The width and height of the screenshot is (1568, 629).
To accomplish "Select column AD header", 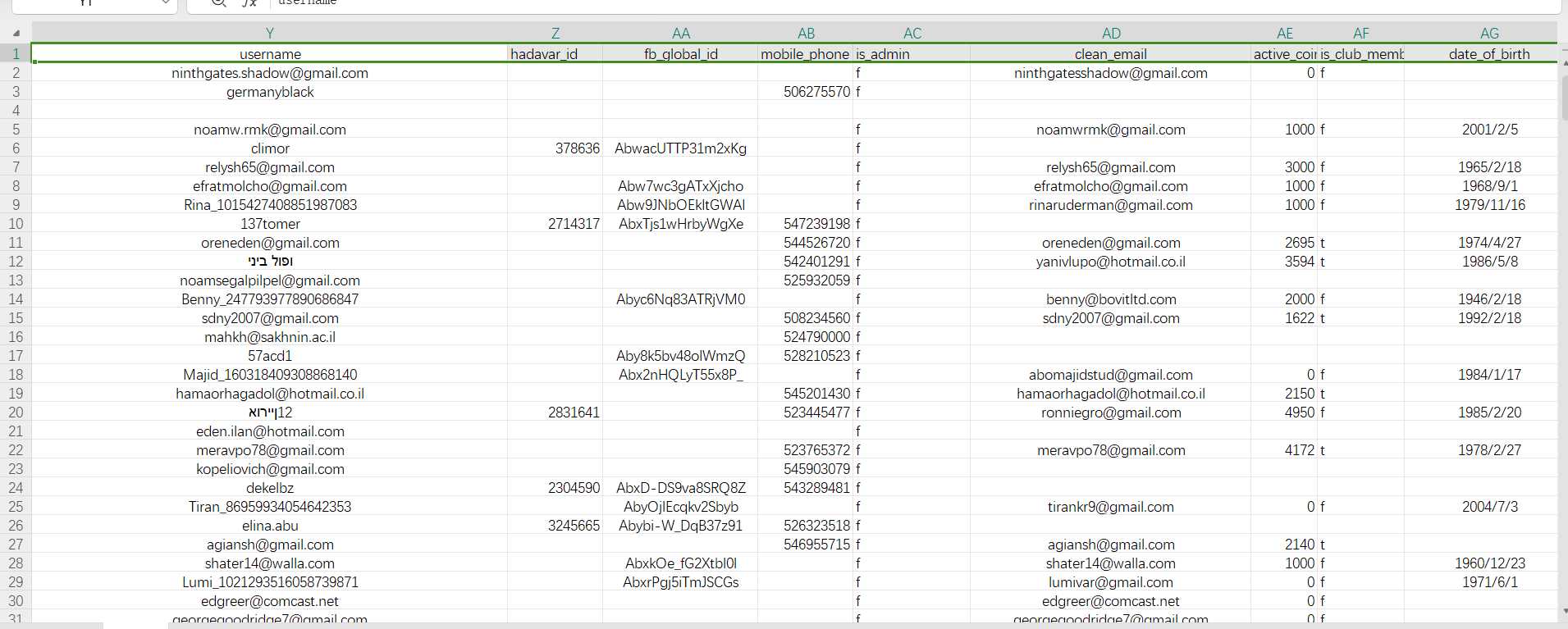I will point(1111,33).
